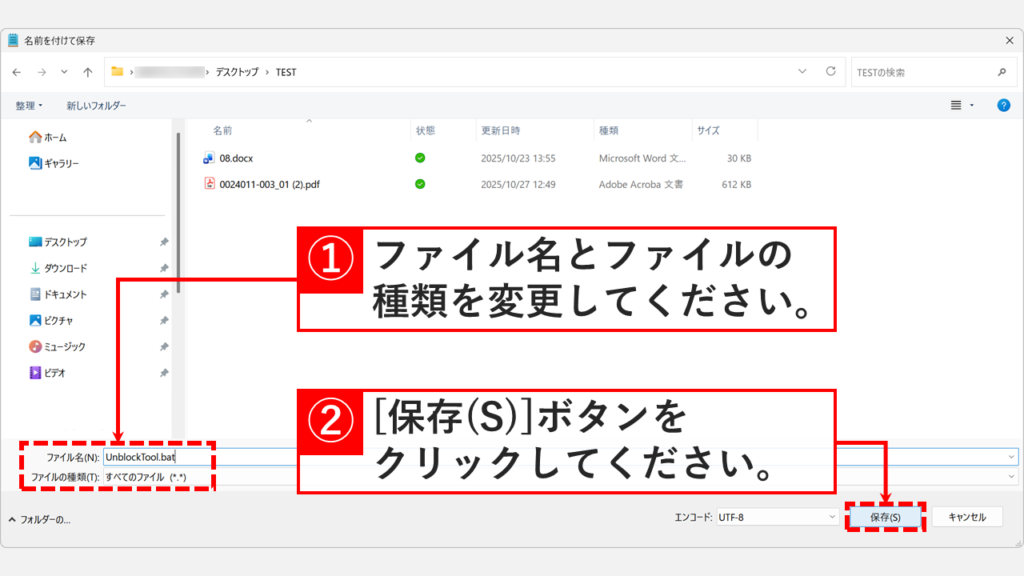Open the view options dropdown
Screen dimensions: 1024x576
(x=961, y=105)
